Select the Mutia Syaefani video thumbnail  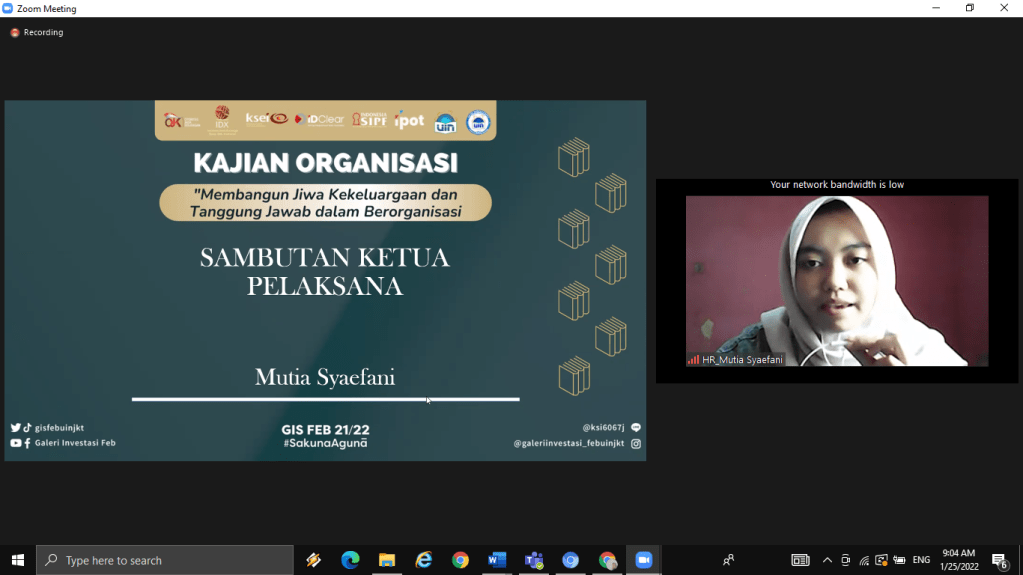click(836, 281)
